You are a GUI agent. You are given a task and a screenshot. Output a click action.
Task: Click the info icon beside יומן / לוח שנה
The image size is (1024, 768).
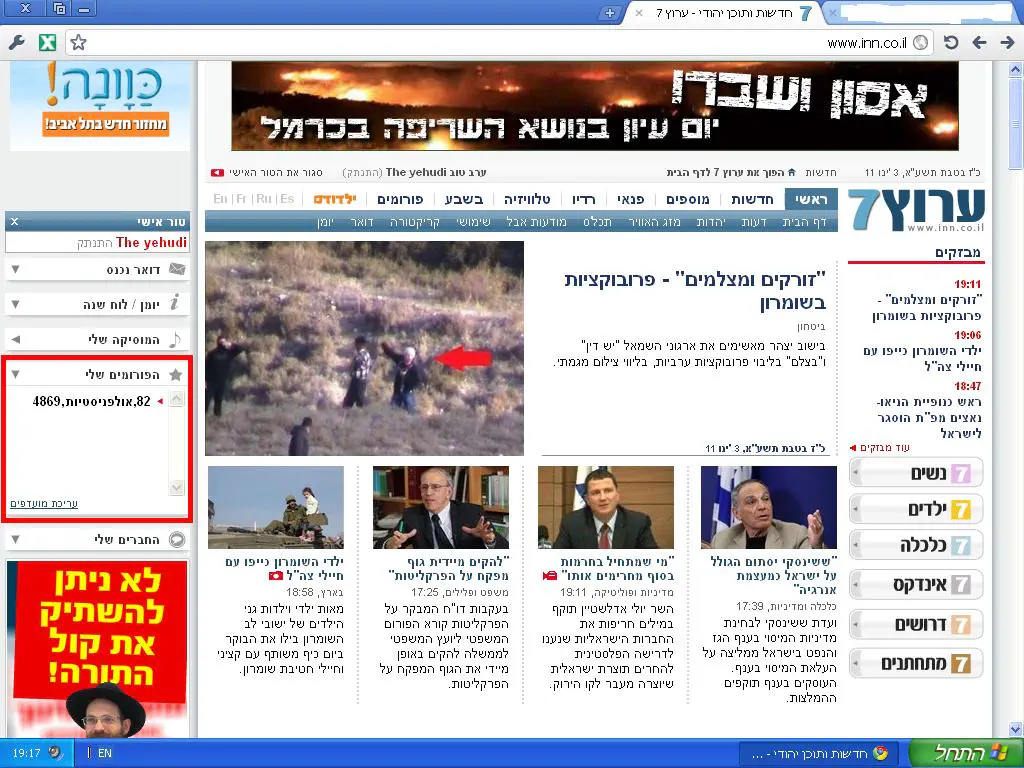176,303
